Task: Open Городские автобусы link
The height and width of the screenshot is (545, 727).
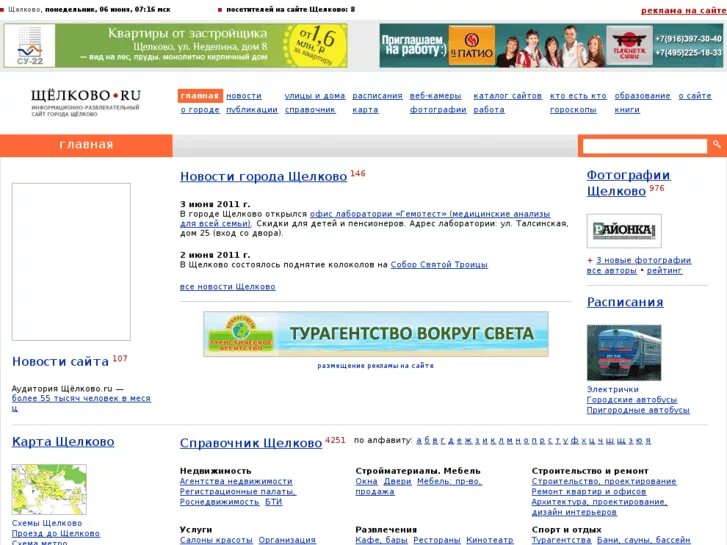Action: (x=632, y=399)
